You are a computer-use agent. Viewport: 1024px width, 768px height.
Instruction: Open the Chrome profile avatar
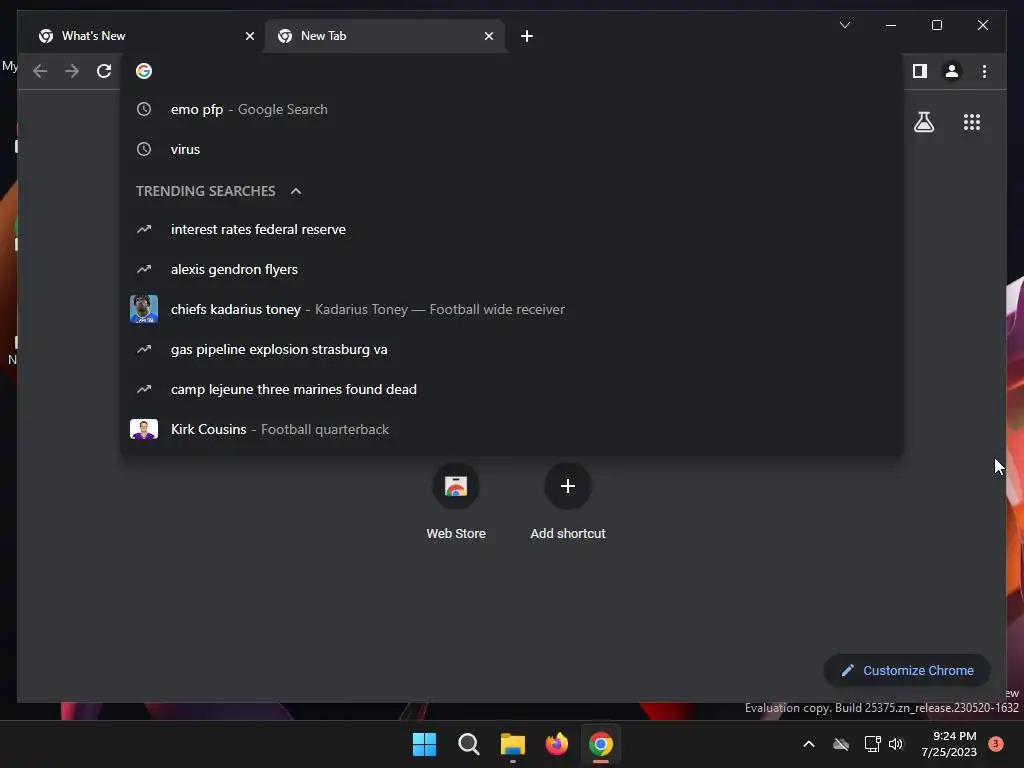pos(952,71)
